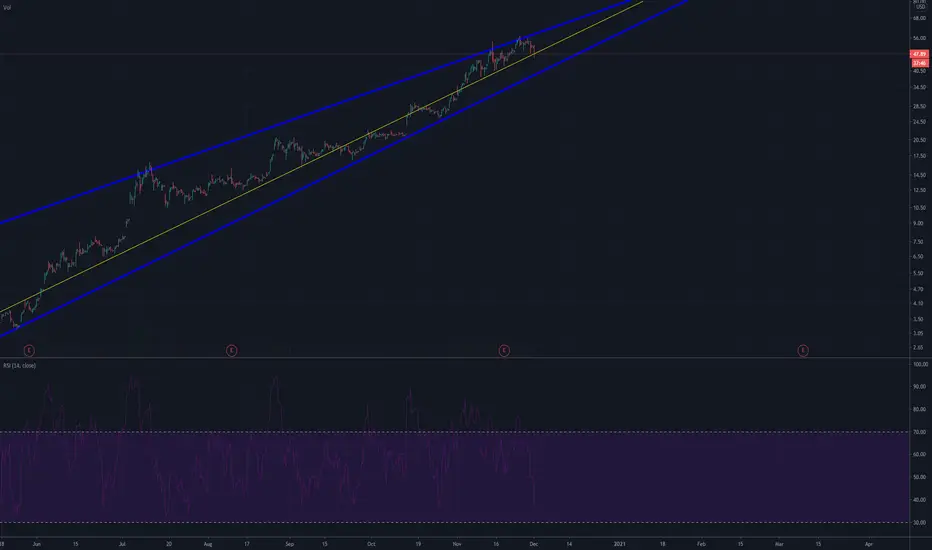Select the RSI 70 overbought dashed line
The image size is (932, 550).
coord(455,432)
